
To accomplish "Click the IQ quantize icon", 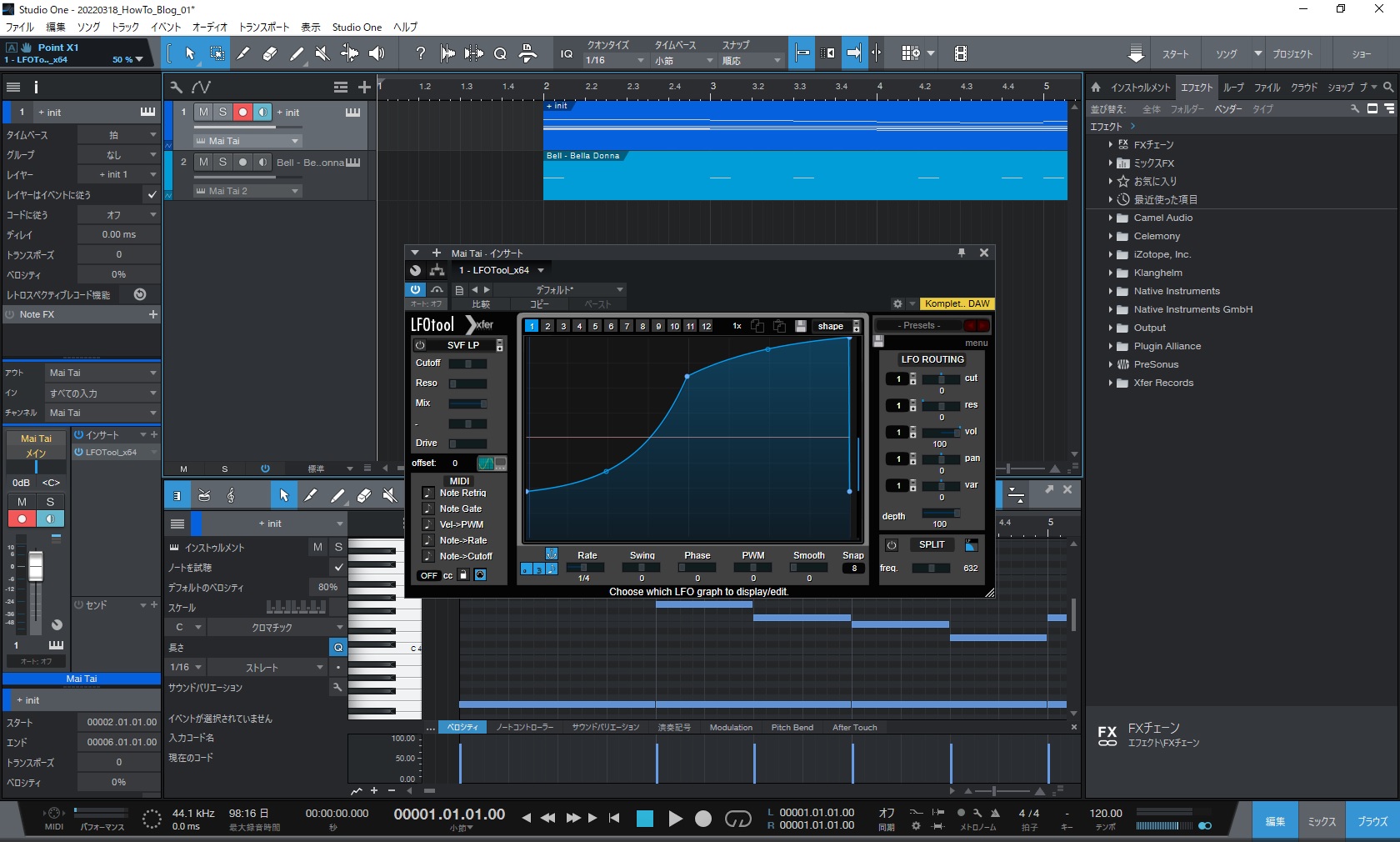I will point(567,53).
